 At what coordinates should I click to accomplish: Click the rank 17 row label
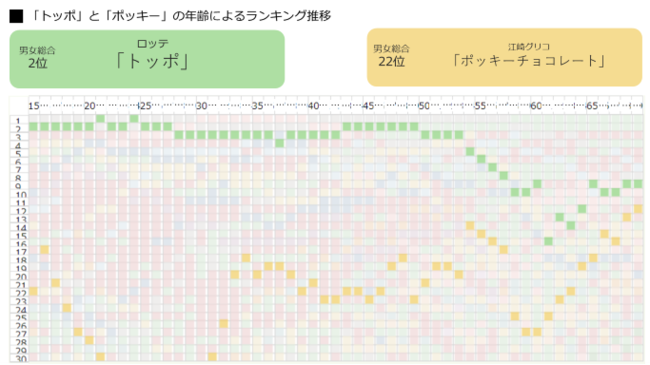coord(21,252)
